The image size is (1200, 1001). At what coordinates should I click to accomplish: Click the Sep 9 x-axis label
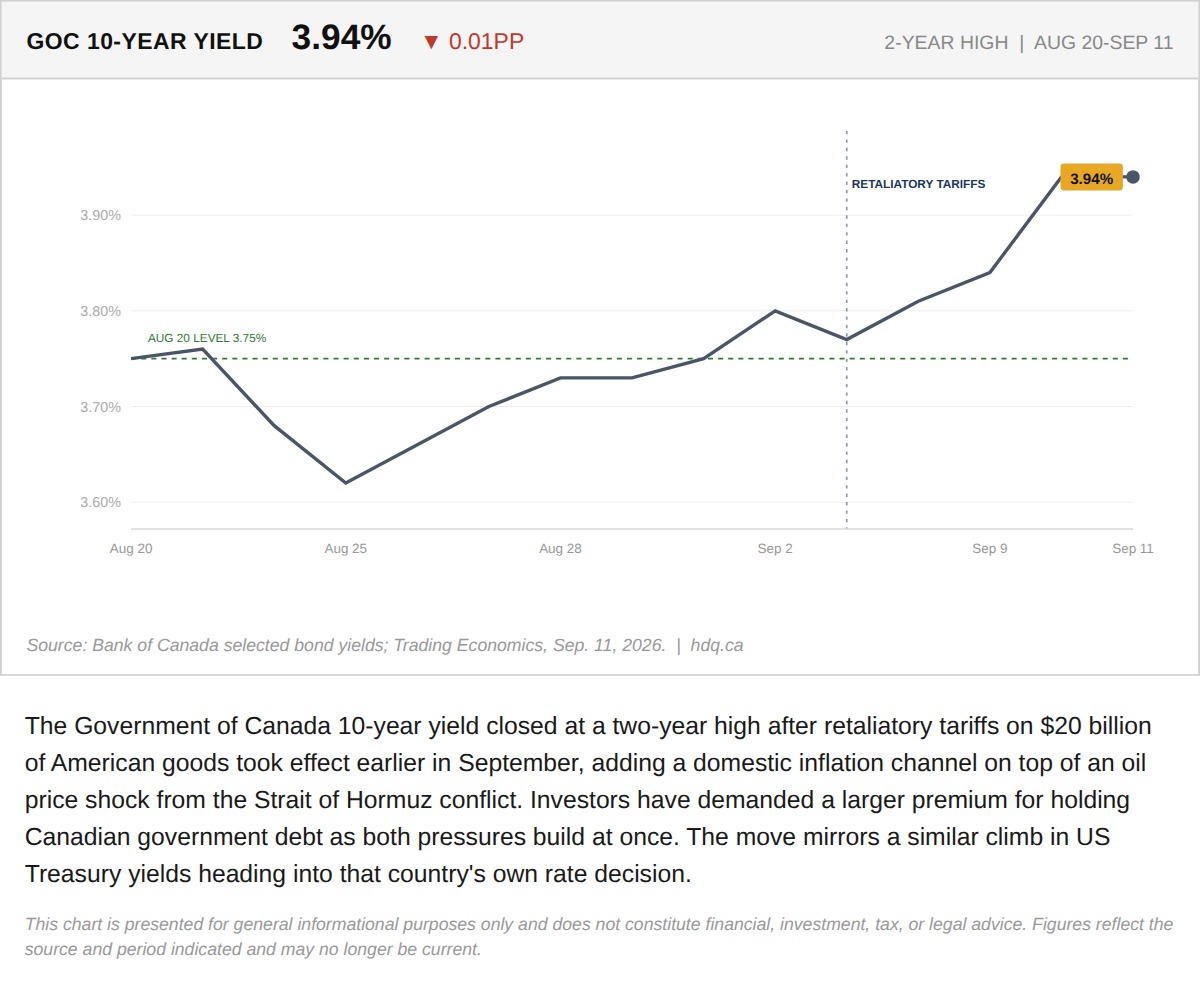pyautogui.click(x=990, y=549)
